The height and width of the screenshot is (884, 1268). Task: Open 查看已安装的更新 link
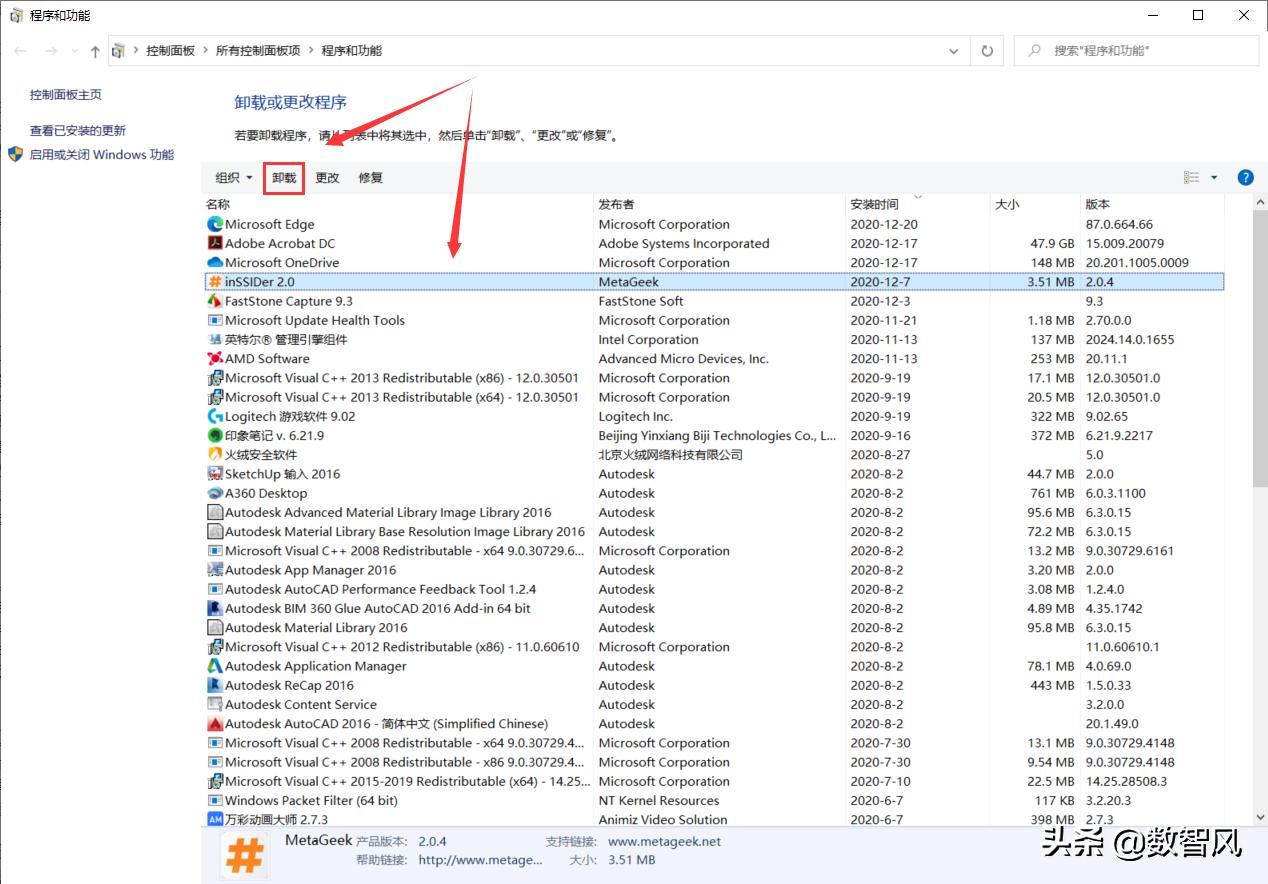pos(78,131)
